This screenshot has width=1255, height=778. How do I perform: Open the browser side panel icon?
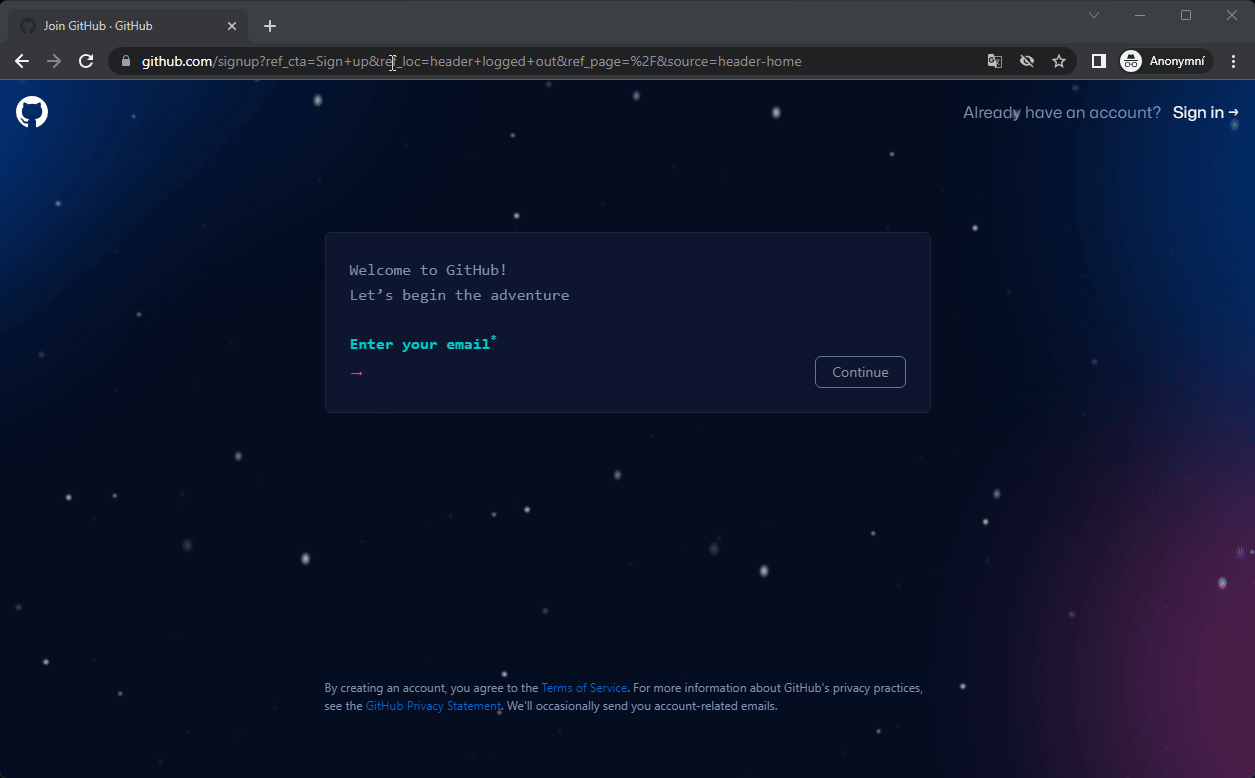1097,61
